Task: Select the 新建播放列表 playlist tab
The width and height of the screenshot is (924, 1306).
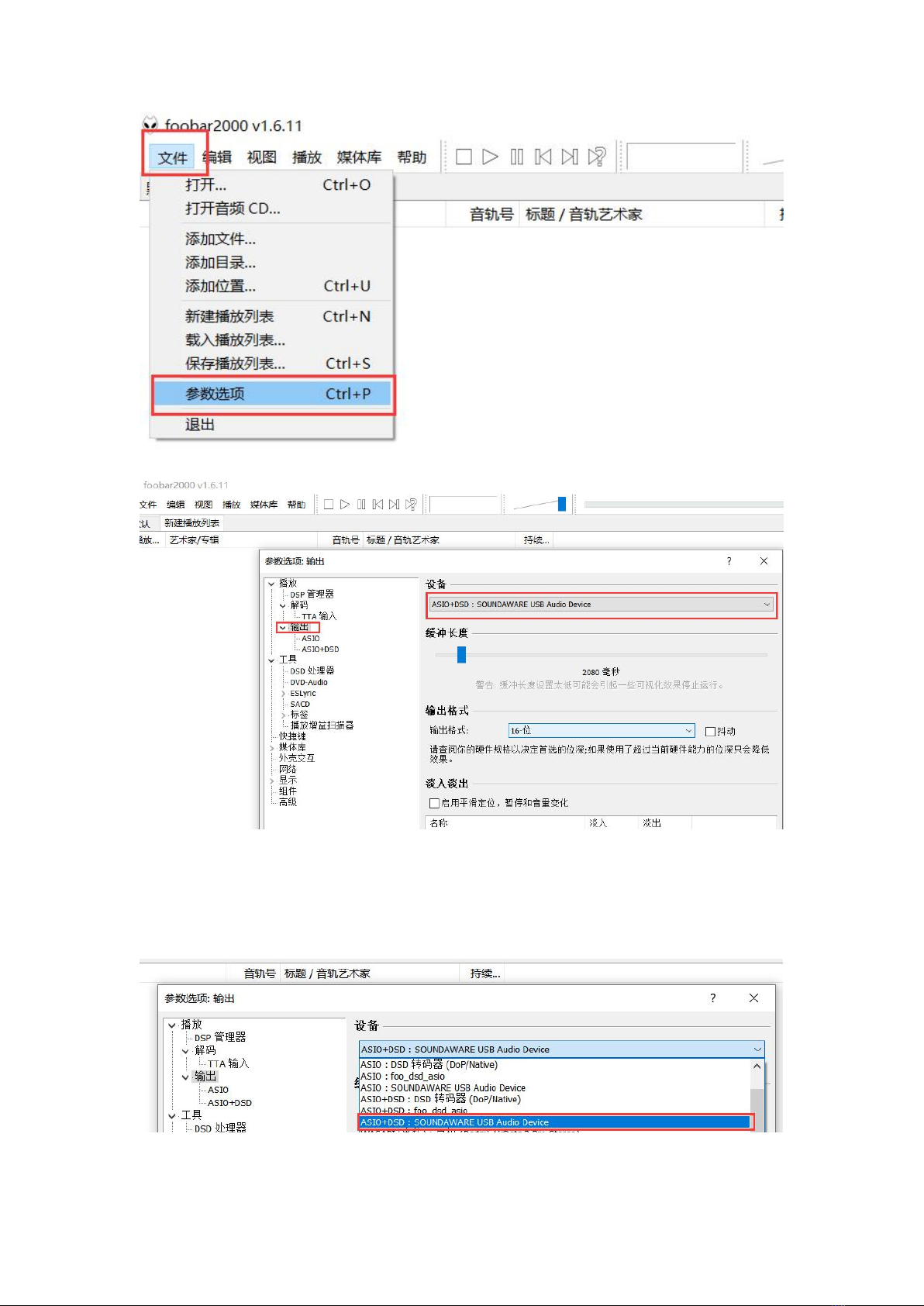Action: tap(191, 523)
